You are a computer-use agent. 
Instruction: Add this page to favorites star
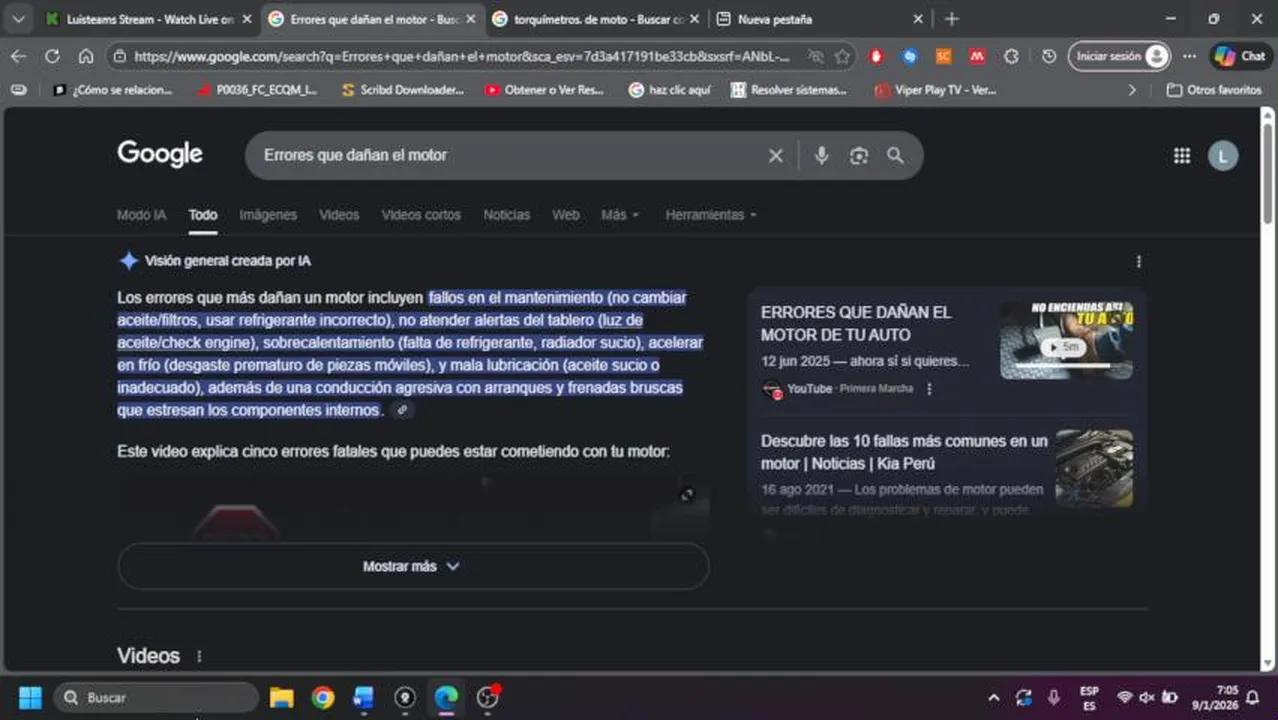843,57
